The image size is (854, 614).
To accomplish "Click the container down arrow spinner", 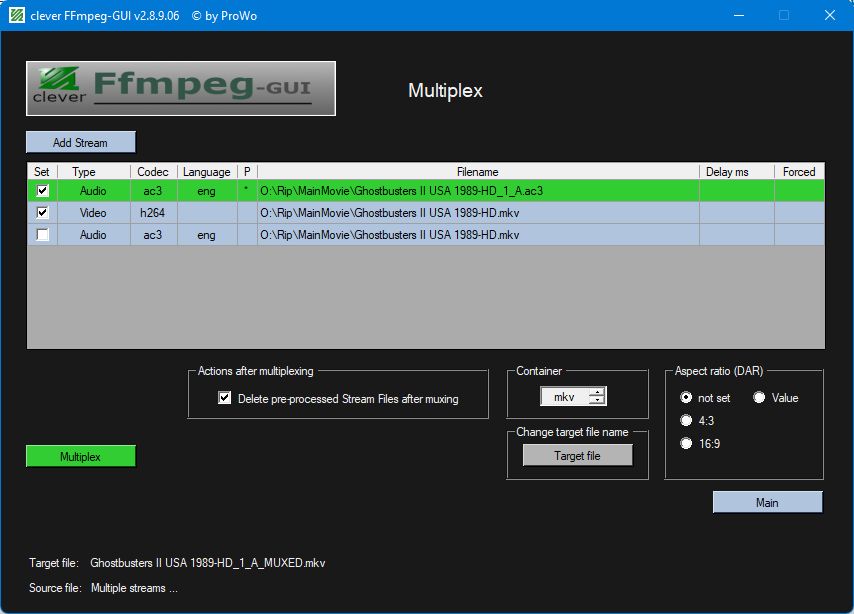I will coord(598,400).
